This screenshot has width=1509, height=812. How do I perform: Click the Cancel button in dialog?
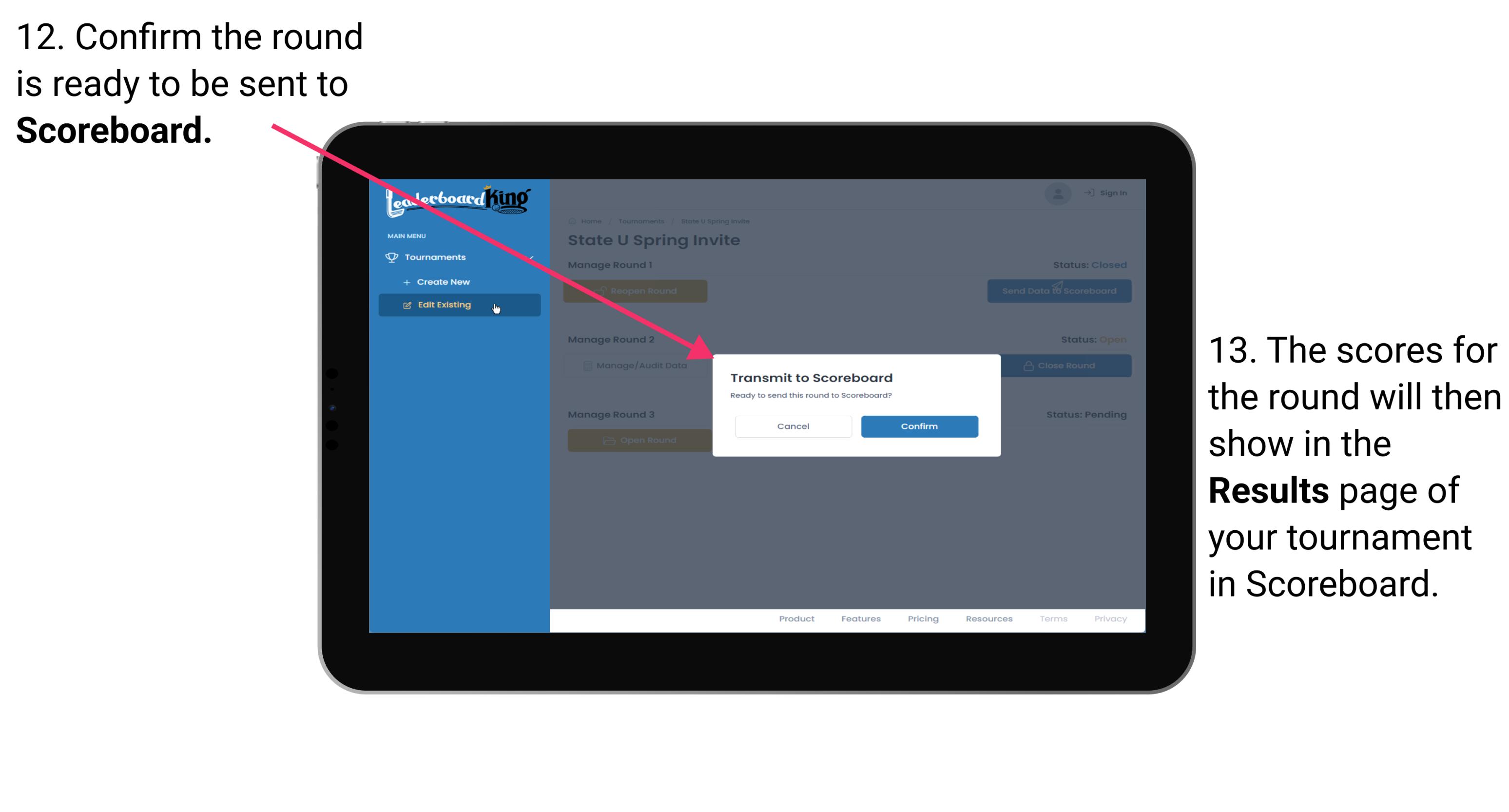(793, 425)
